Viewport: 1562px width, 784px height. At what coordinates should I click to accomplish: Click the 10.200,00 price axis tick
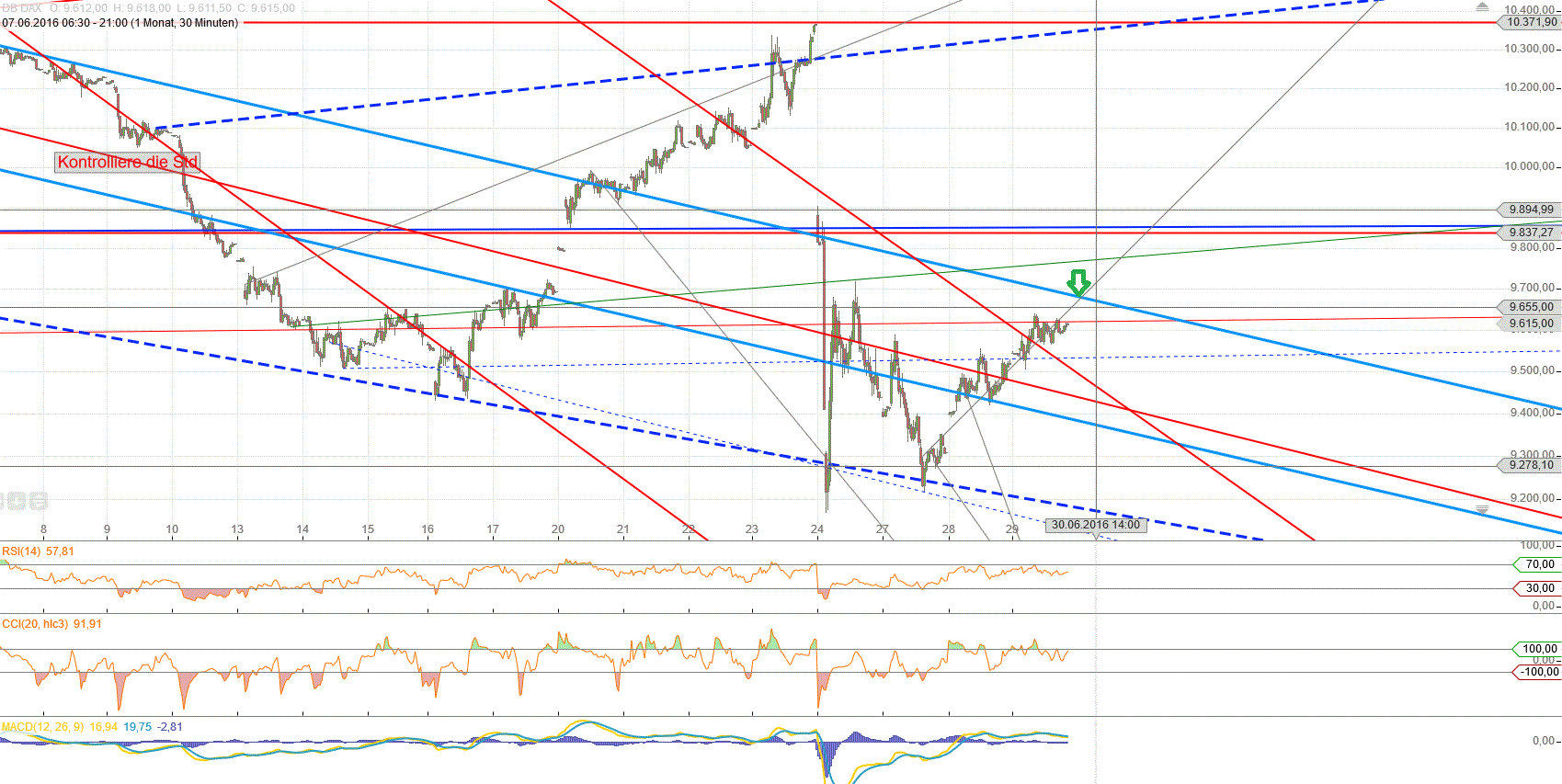1530,87
